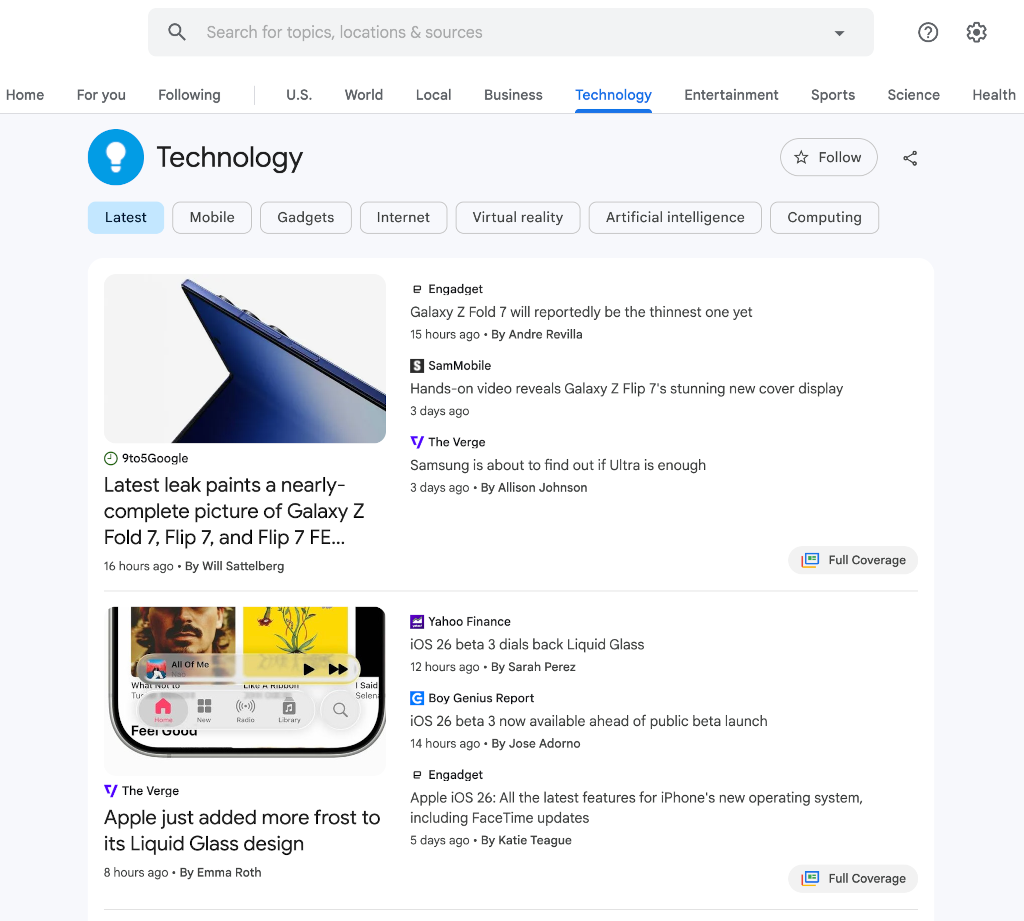Click the Engadget source logo
The height and width of the screenshot is (921, 1024).
[x=417, y=288]
